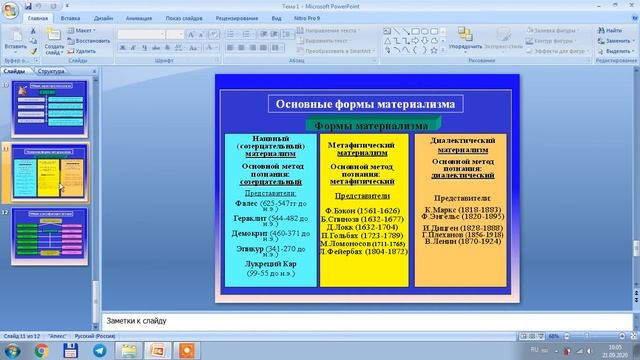
Task: Select slide 10 thumbnail
Action: 49,109
